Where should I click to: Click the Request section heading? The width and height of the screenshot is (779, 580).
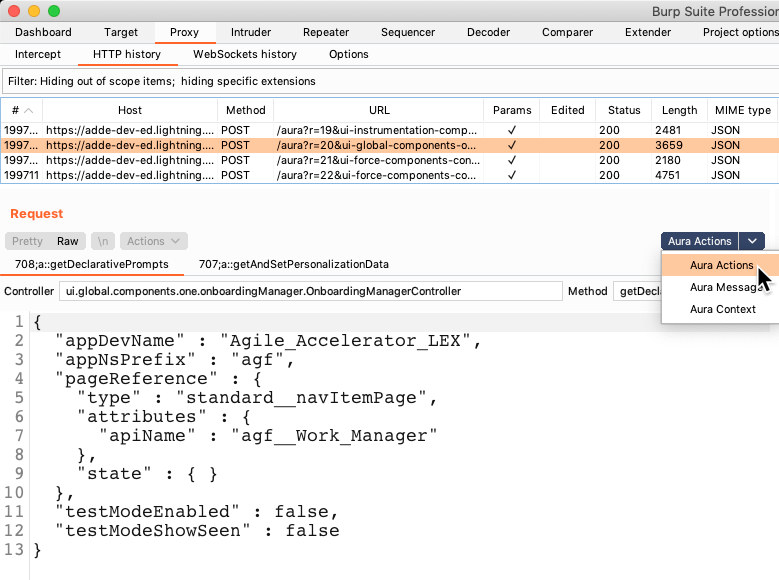(37, 214)
